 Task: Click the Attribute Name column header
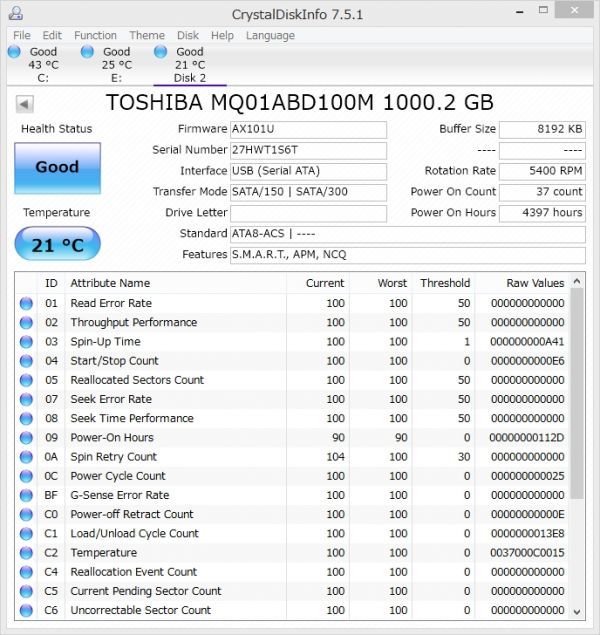[175, 283]
